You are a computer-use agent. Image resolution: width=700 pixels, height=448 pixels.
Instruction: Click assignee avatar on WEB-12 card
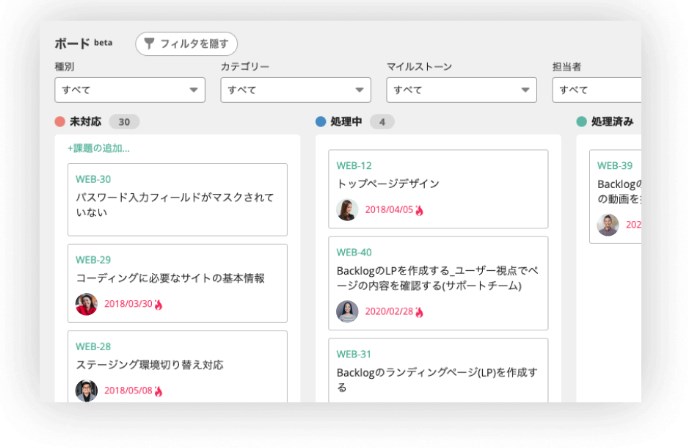point(347,210)
